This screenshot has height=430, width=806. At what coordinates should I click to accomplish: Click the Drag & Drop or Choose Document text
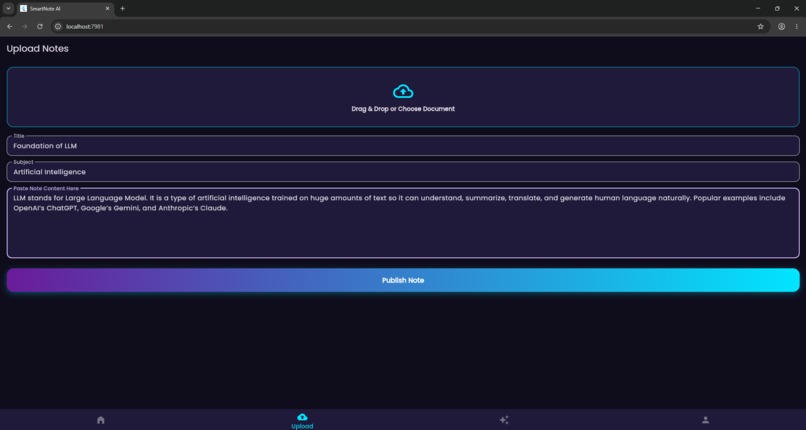pos(403,109)
